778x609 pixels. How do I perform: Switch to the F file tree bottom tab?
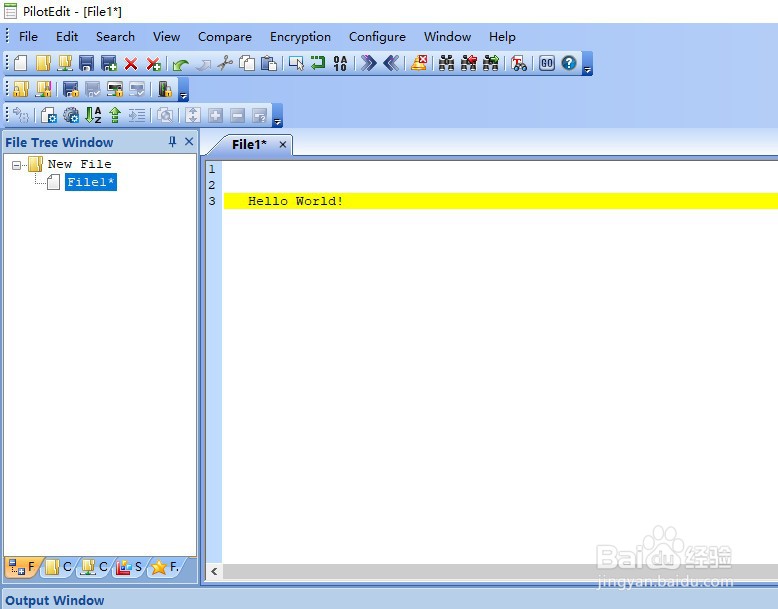coord(22,567)
